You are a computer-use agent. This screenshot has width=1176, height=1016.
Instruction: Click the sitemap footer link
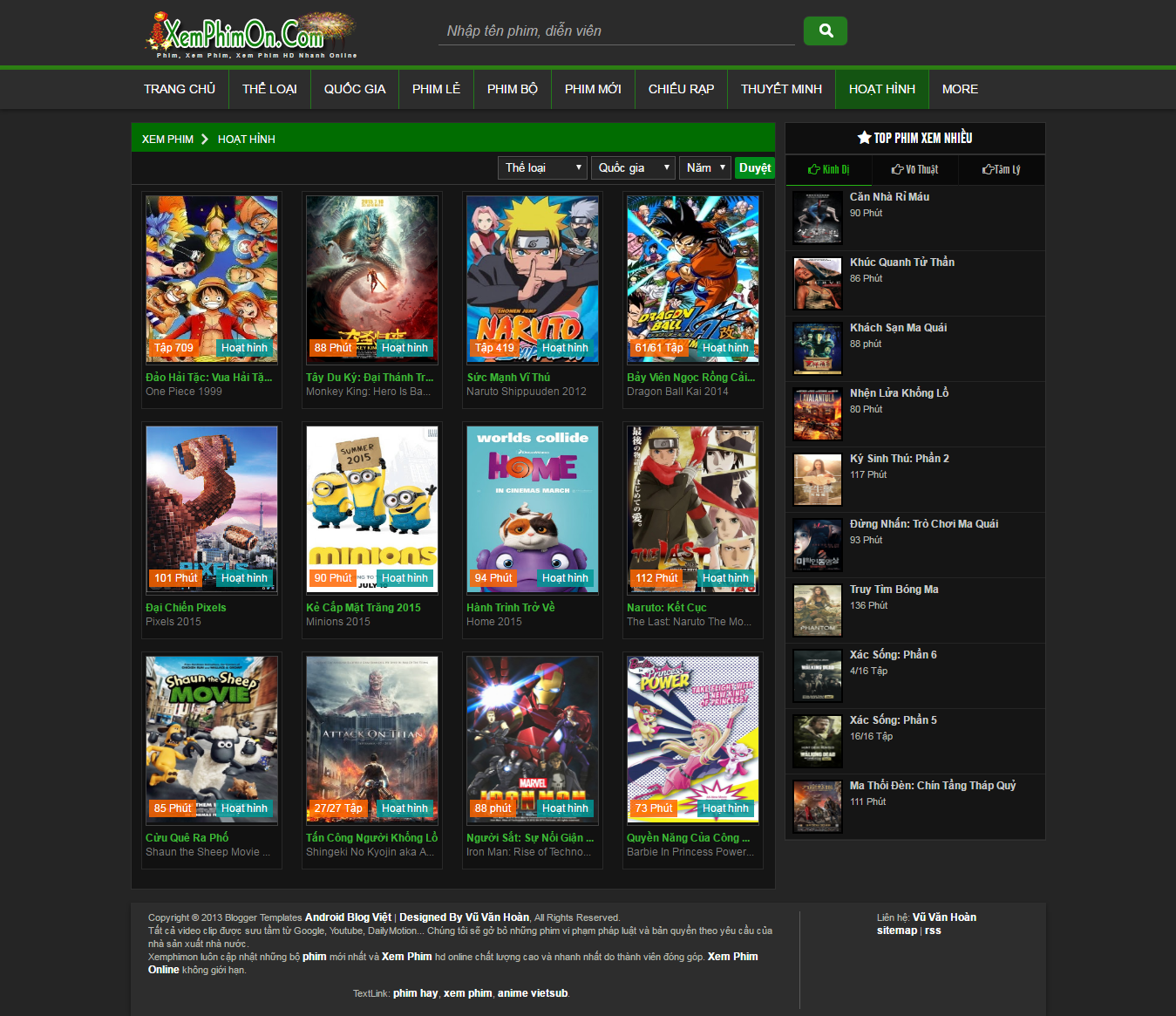tap(897, 931)
